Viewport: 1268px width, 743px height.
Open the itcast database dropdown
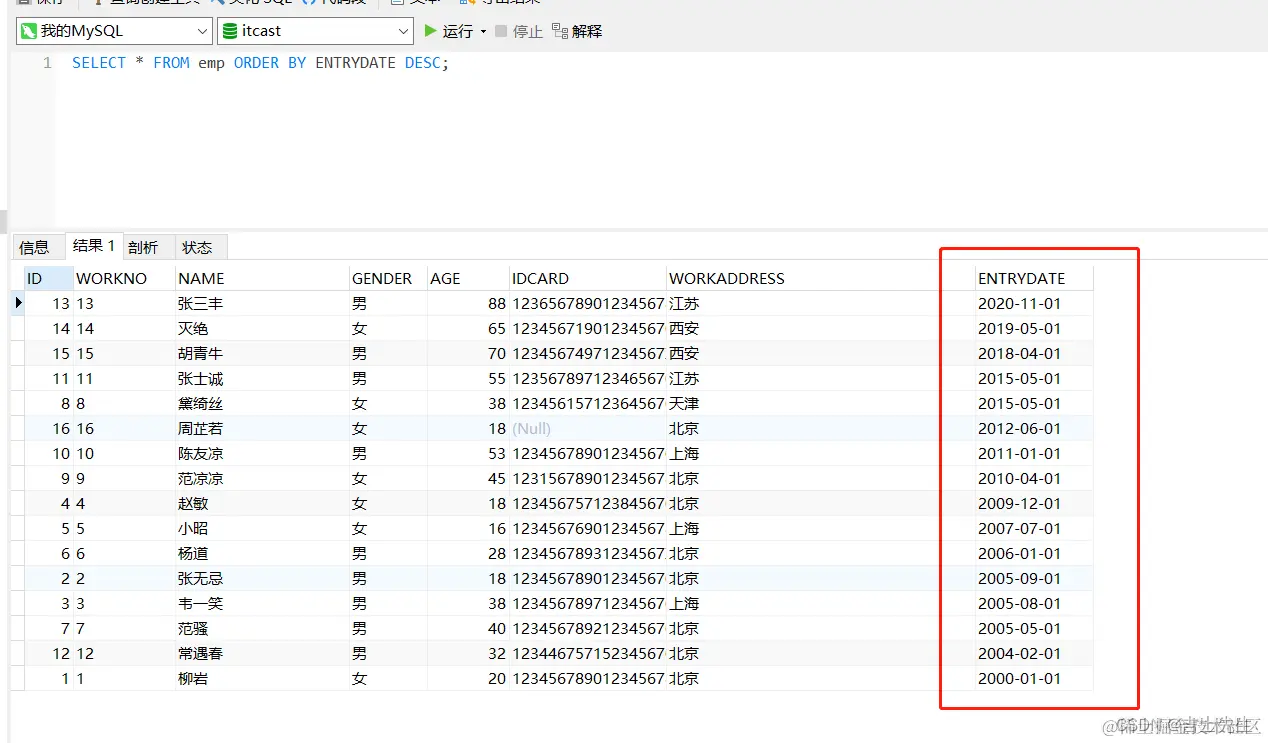315,31
